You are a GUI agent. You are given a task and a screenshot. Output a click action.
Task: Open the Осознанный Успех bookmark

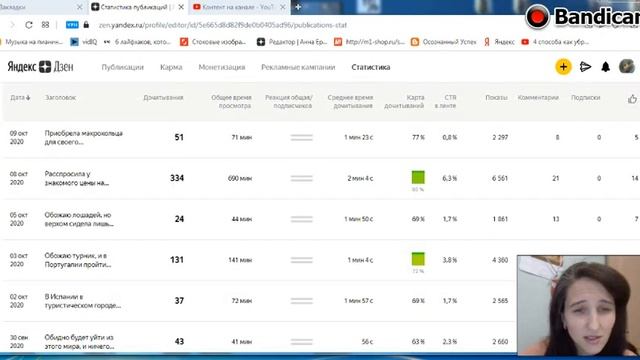(x=443, y=42)
